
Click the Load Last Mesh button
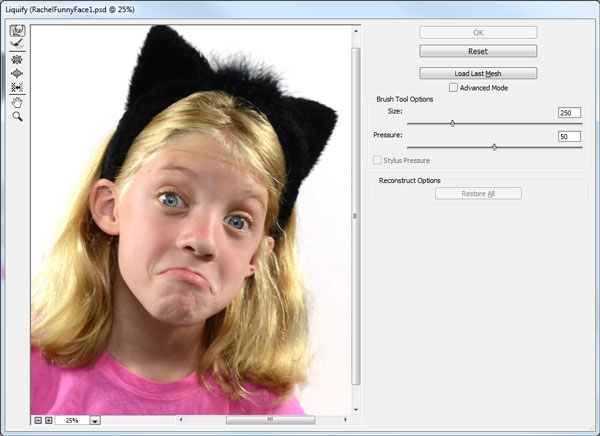[x=478, y=73]
